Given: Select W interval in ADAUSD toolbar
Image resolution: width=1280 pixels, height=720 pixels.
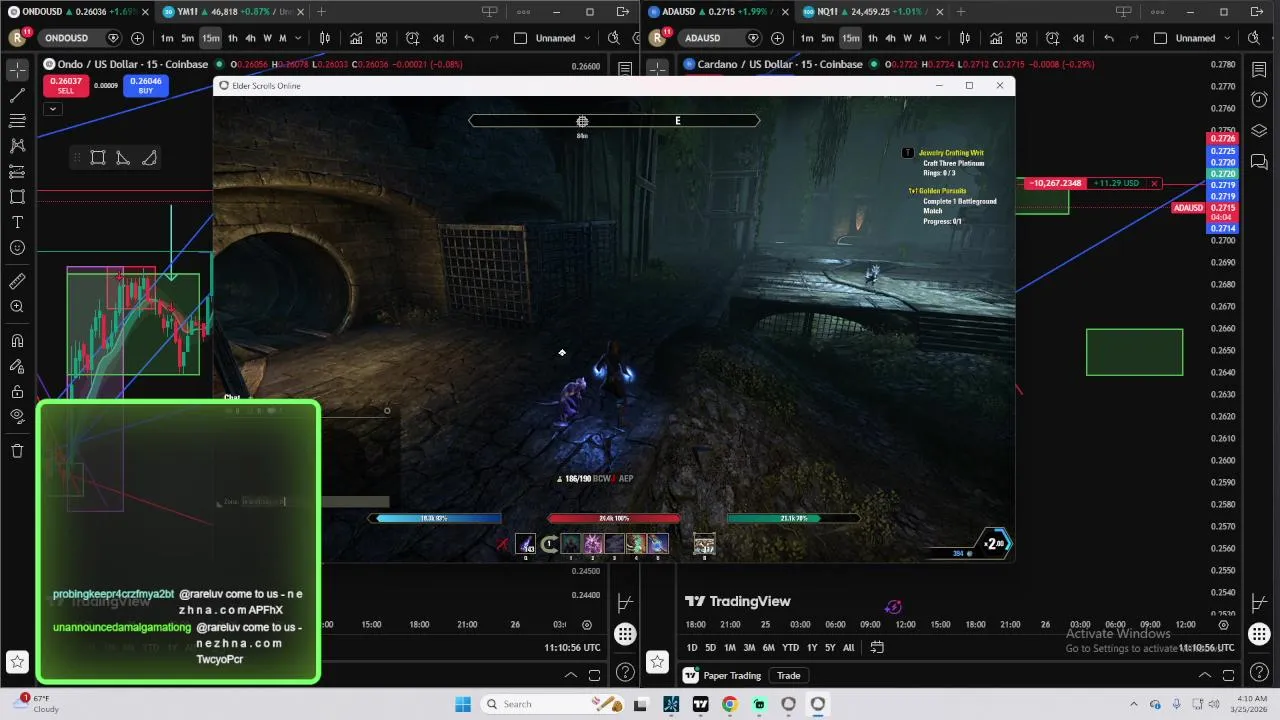Looking at the screenshot, I should click(907, 38).
